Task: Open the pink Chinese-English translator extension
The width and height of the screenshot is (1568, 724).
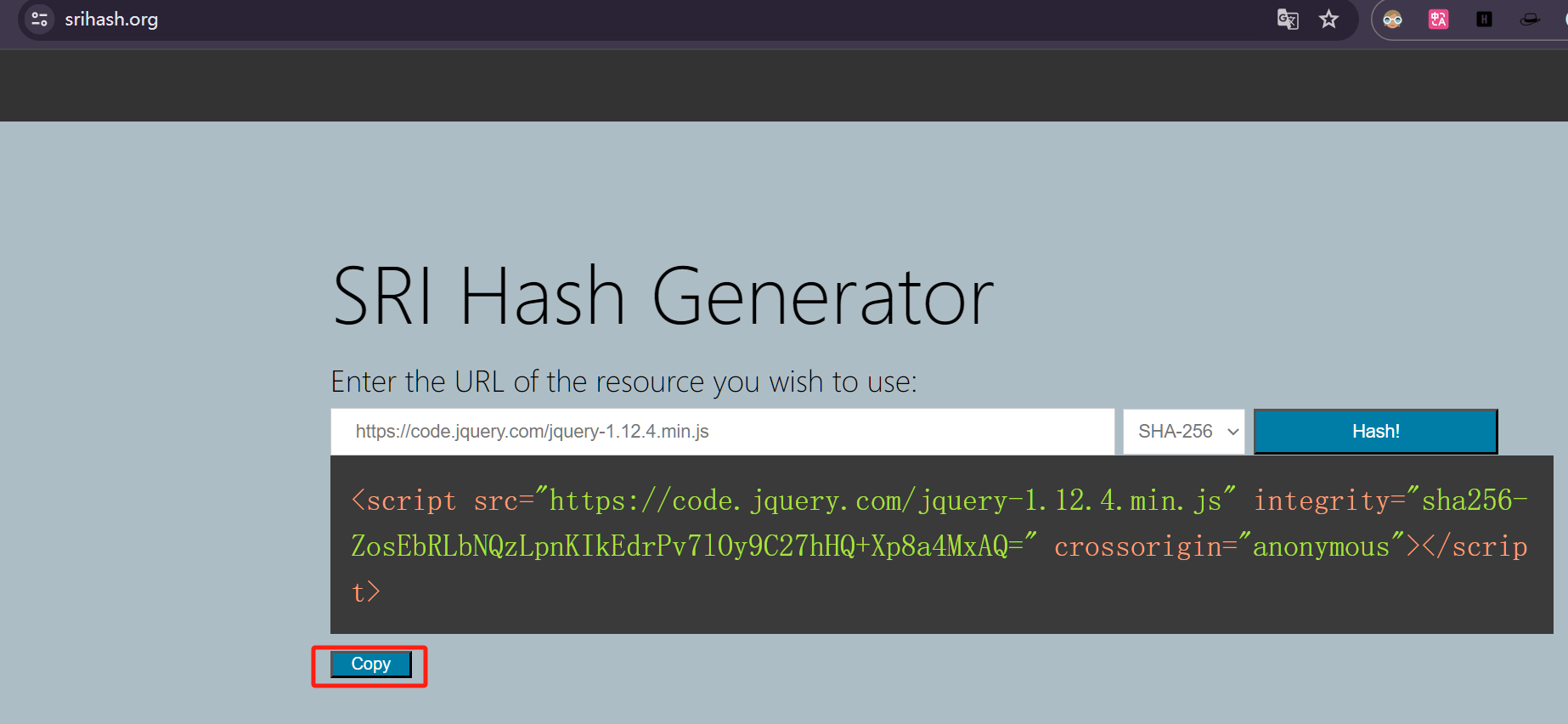Action: (1438, 19)
